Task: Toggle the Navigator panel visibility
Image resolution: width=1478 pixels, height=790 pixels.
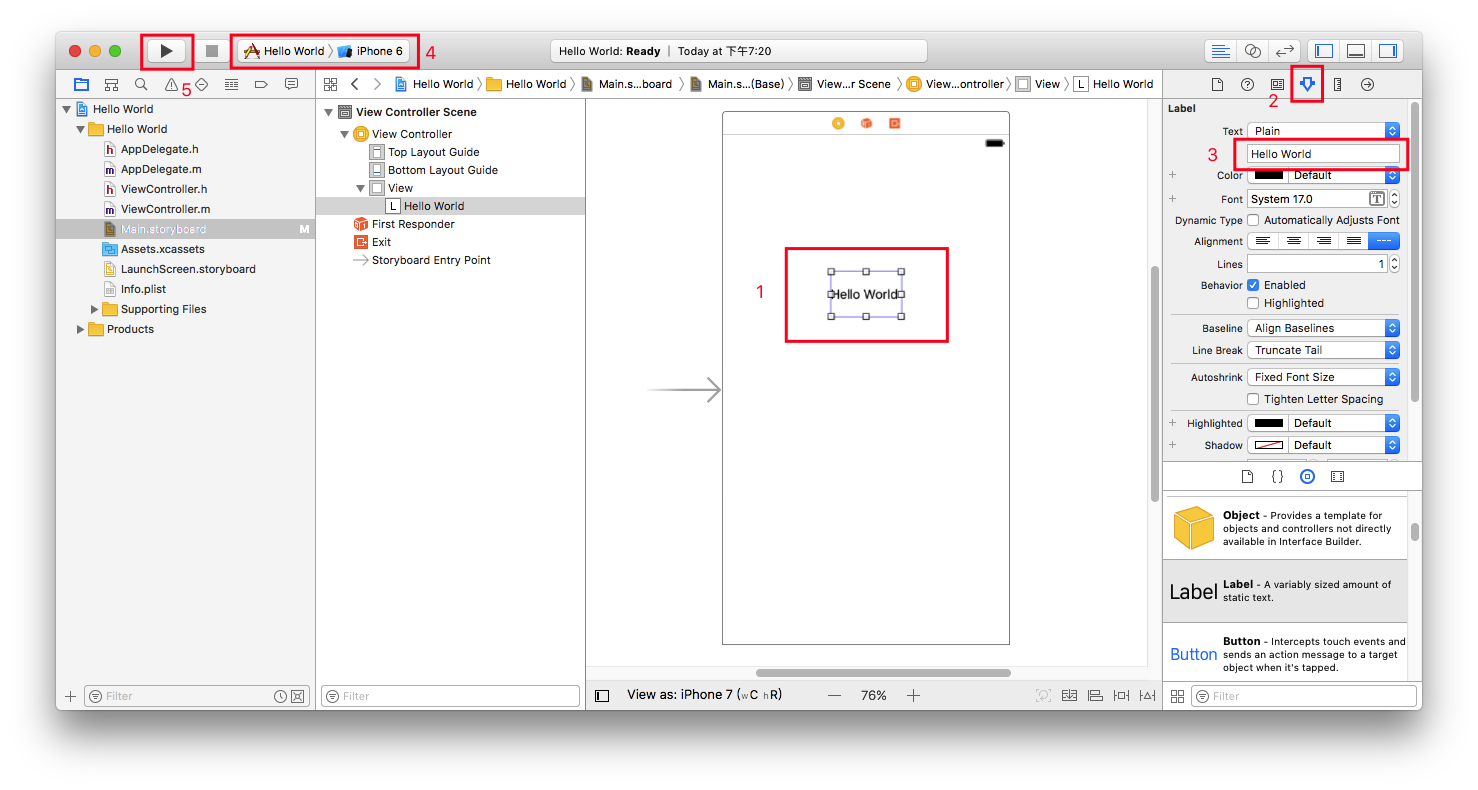Action: tap(1324, 51)
